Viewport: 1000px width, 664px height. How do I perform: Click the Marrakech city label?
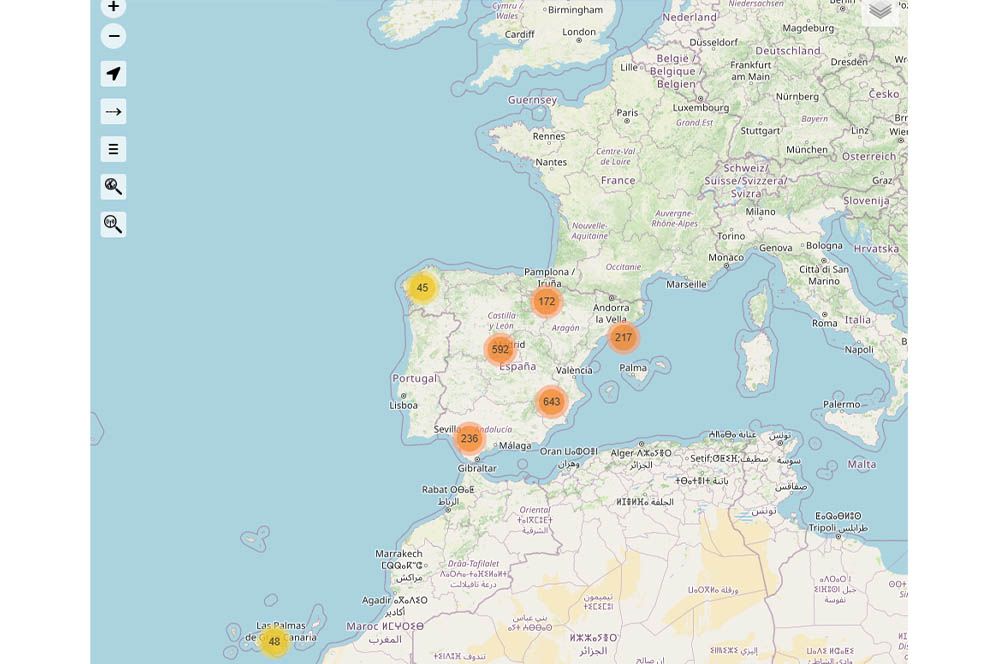click(399, 554)
